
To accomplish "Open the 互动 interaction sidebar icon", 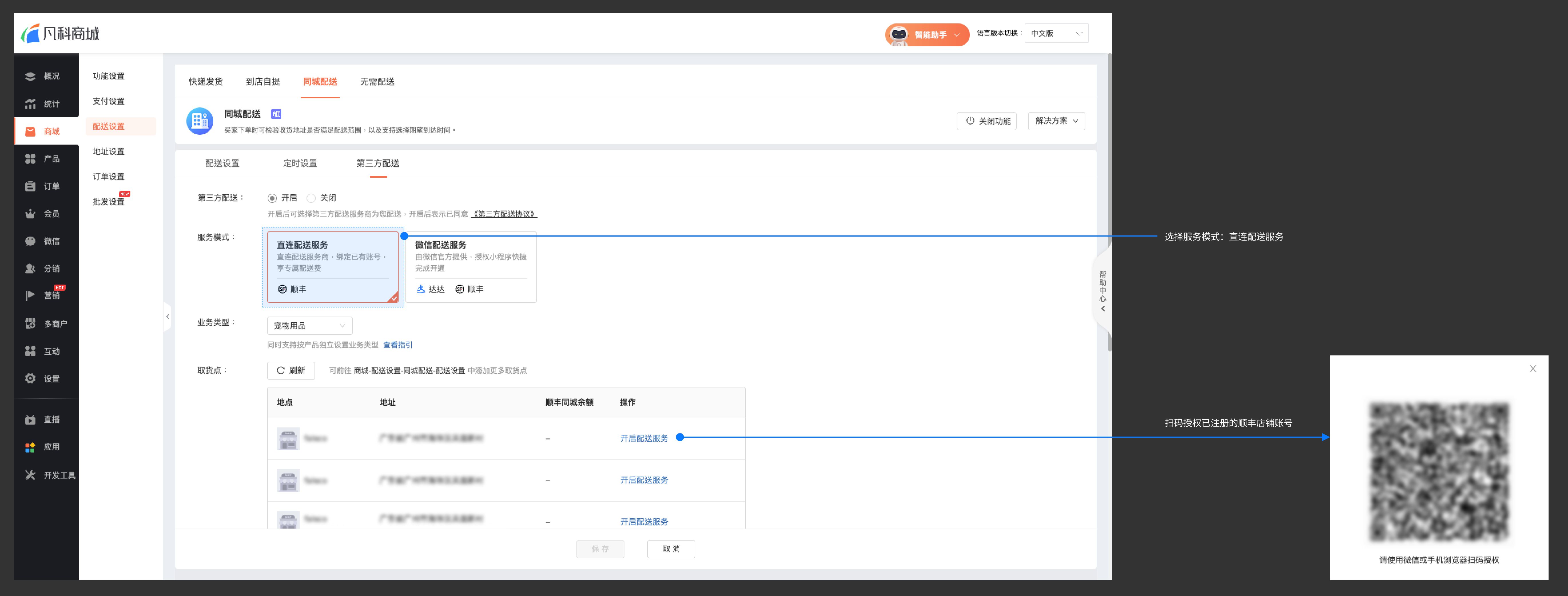I will coord(30,351).
